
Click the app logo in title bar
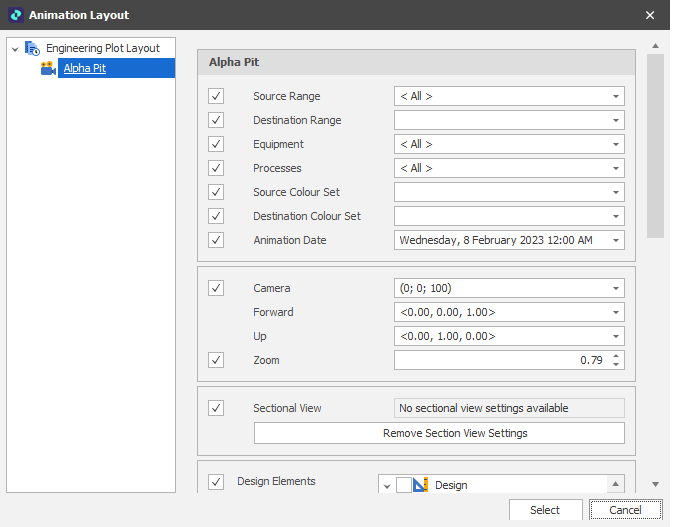coord(15,15)
